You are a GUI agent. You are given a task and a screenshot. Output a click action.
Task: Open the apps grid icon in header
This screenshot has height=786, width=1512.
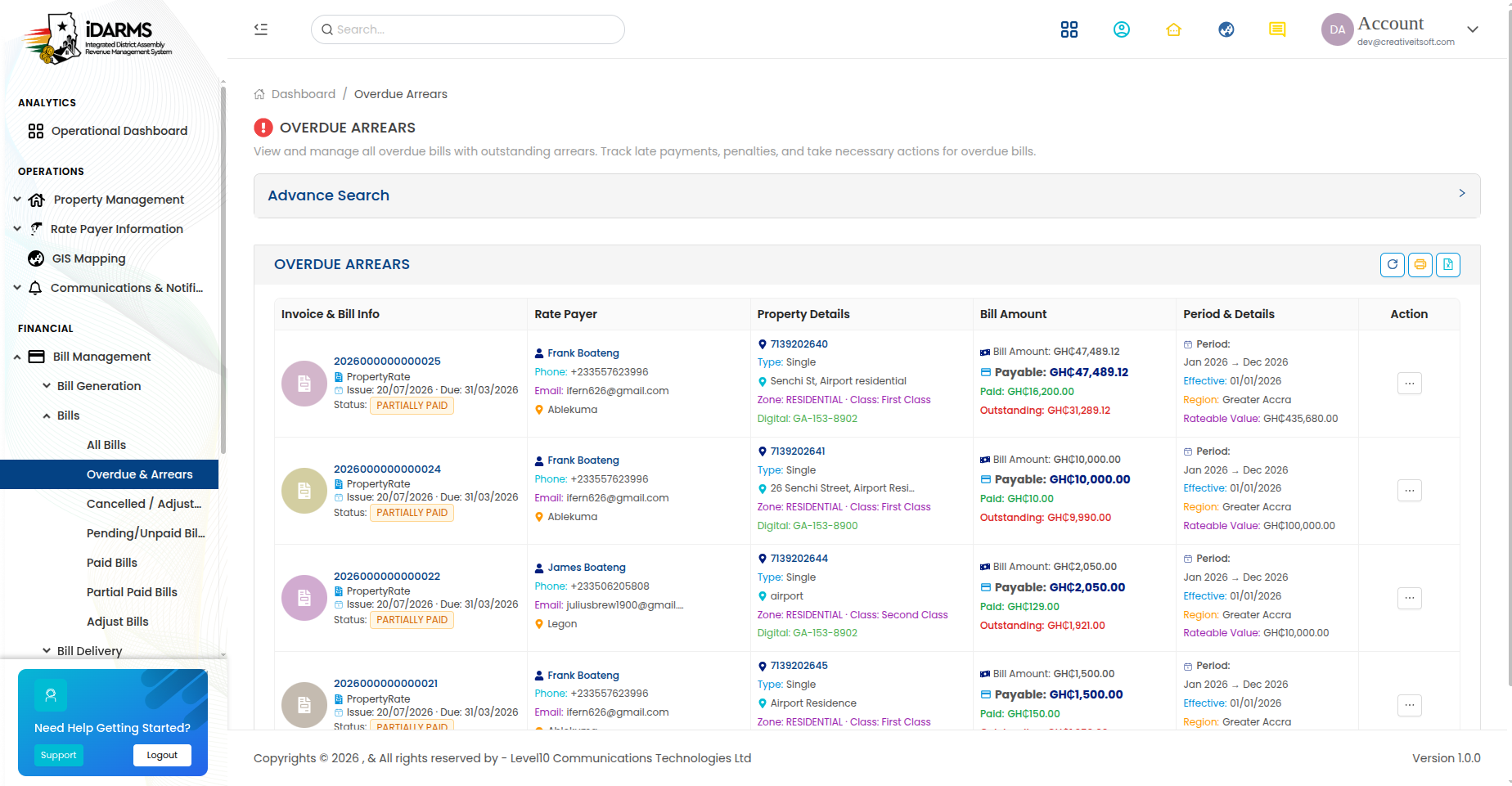point(1069,29)
